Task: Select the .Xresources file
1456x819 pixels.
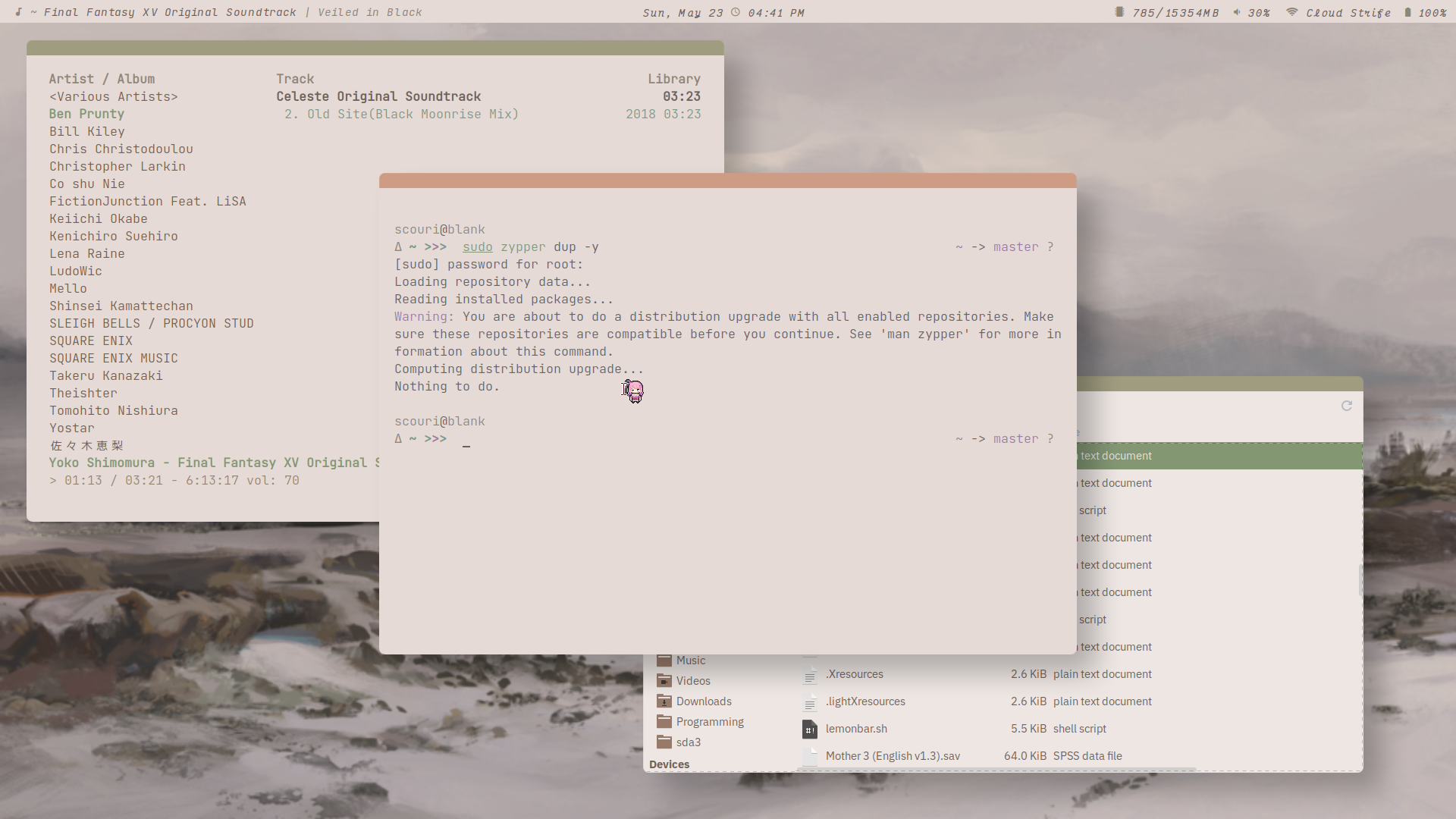Action: pos(854,674)
